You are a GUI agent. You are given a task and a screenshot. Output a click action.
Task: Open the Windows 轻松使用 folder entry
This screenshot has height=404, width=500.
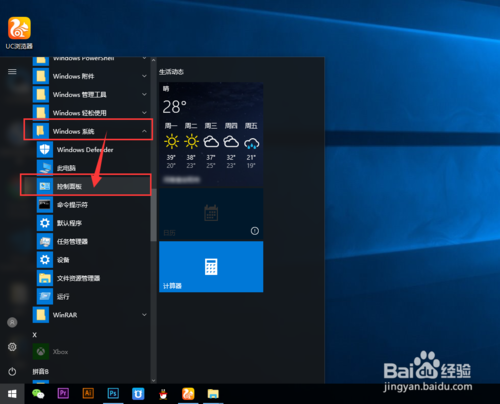coord(90,113)
